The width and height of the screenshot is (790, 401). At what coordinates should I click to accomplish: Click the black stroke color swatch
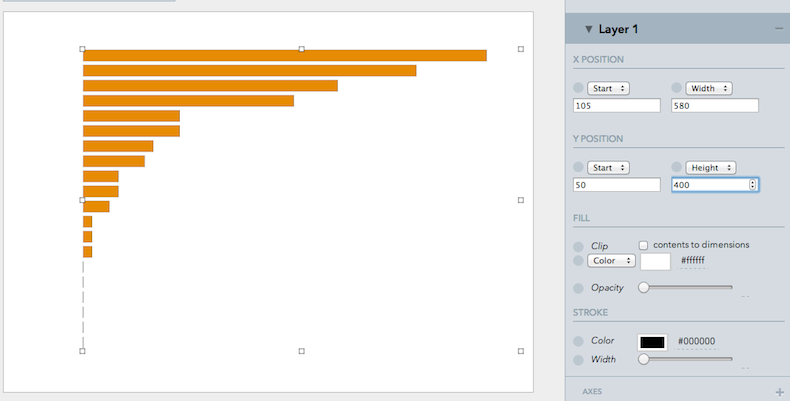click(652, 342)
